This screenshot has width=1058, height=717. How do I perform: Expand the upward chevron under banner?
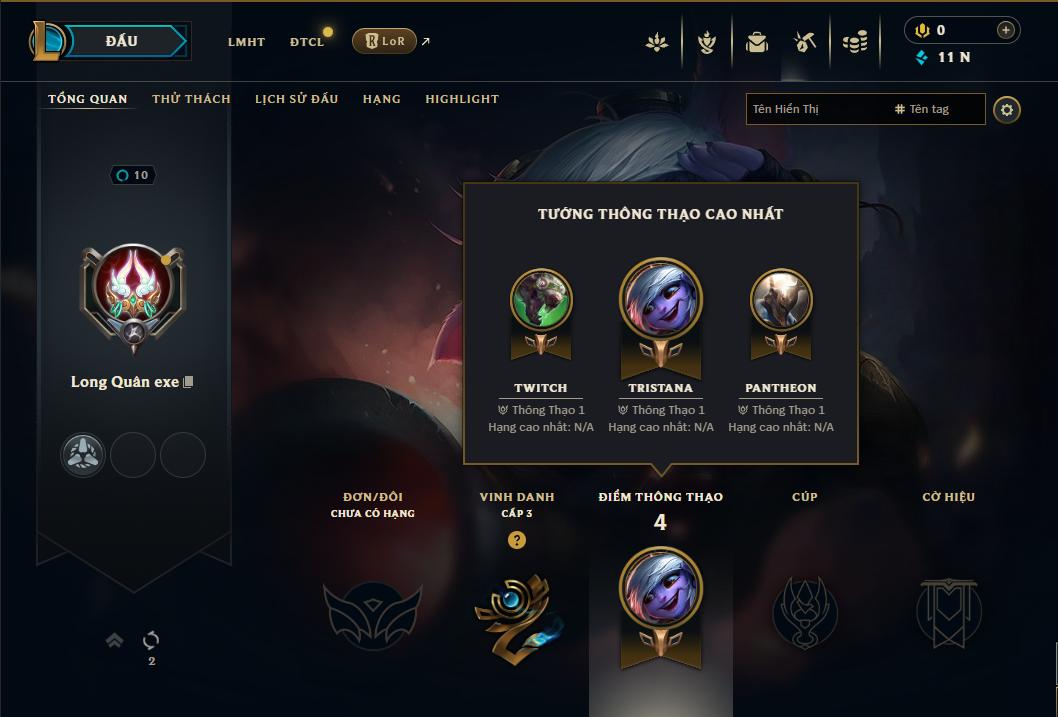point(115,640)
